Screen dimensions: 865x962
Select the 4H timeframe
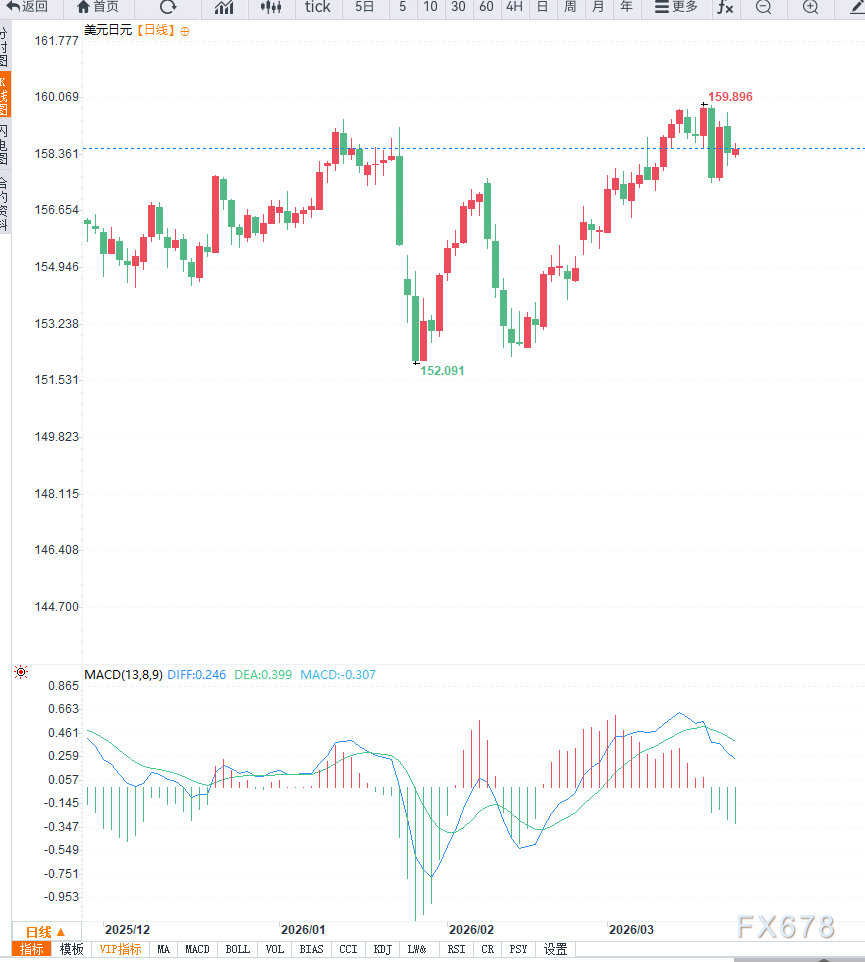tap(514, 7)
